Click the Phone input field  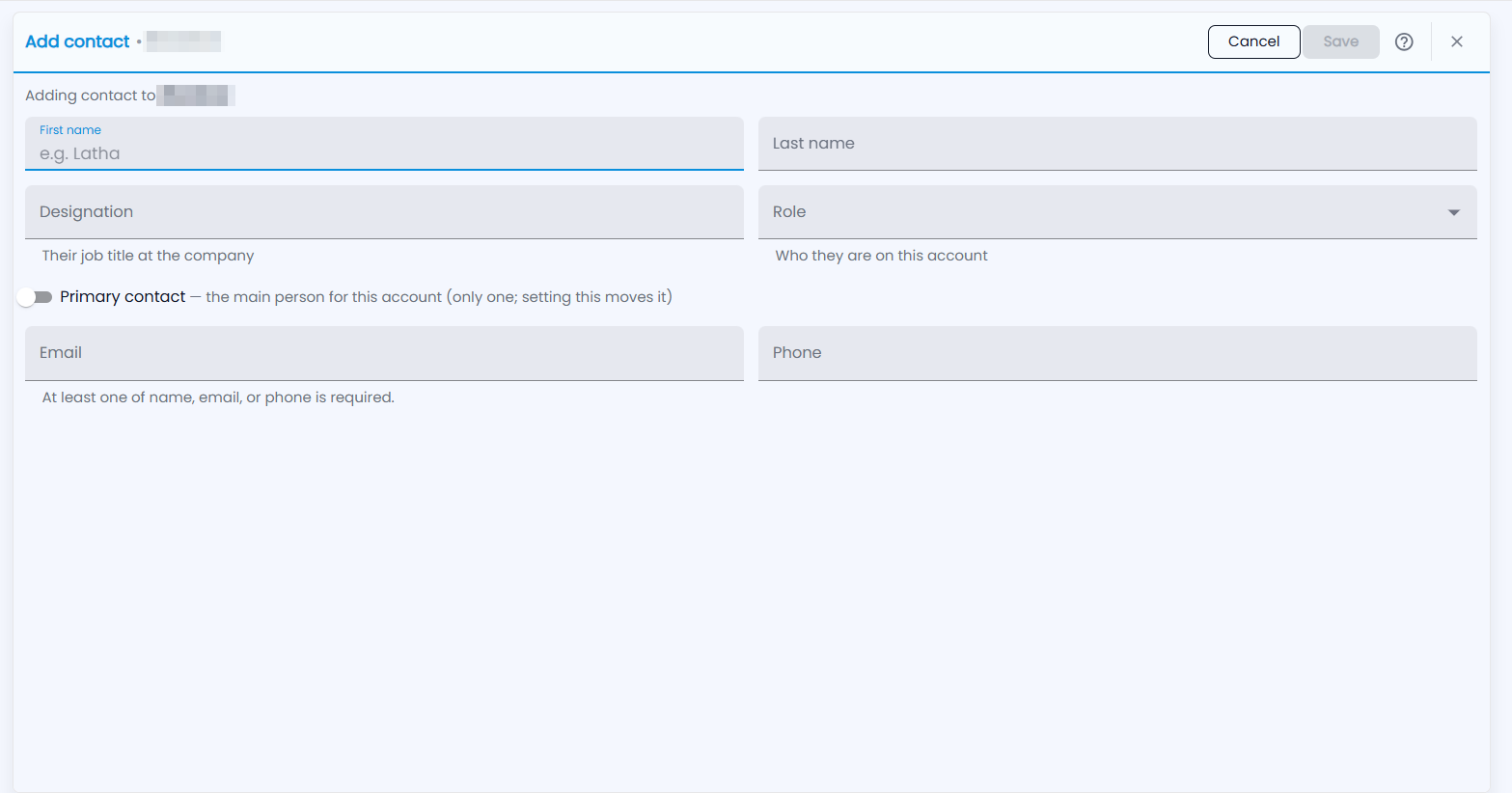pyautogui.click(x=1117, y=353)
